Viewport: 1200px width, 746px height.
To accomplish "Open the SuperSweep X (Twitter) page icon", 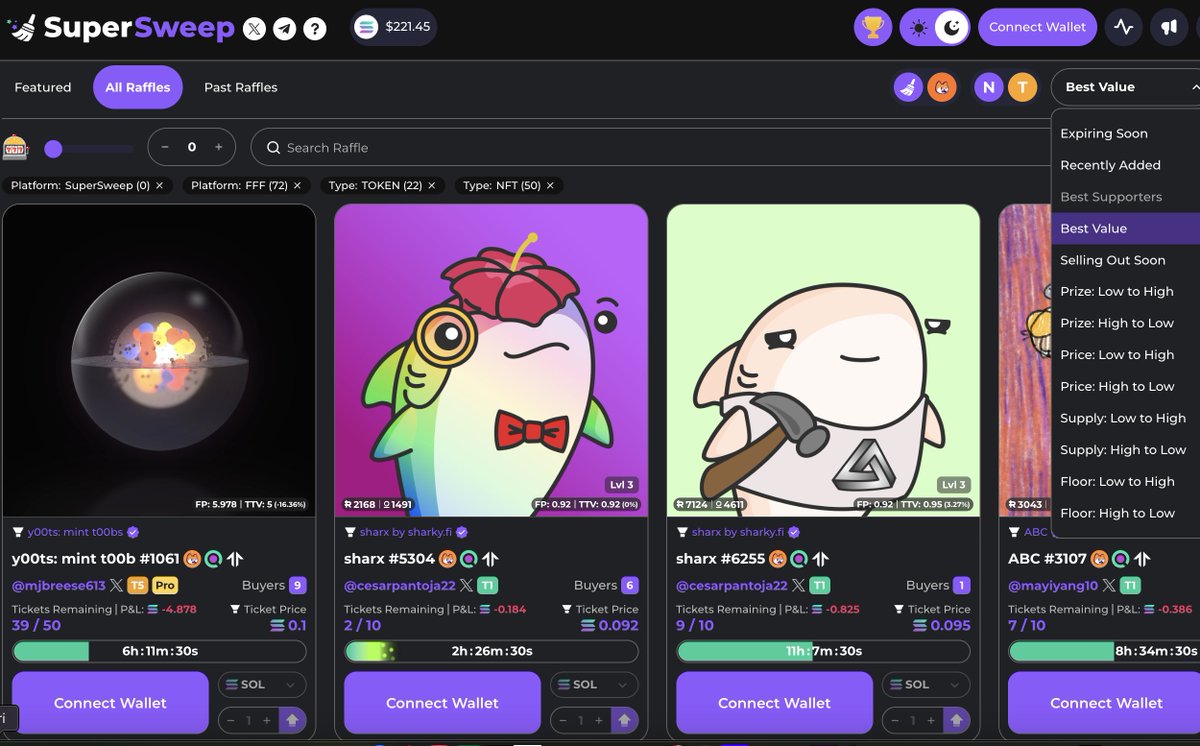I will (x=254, y=28).
